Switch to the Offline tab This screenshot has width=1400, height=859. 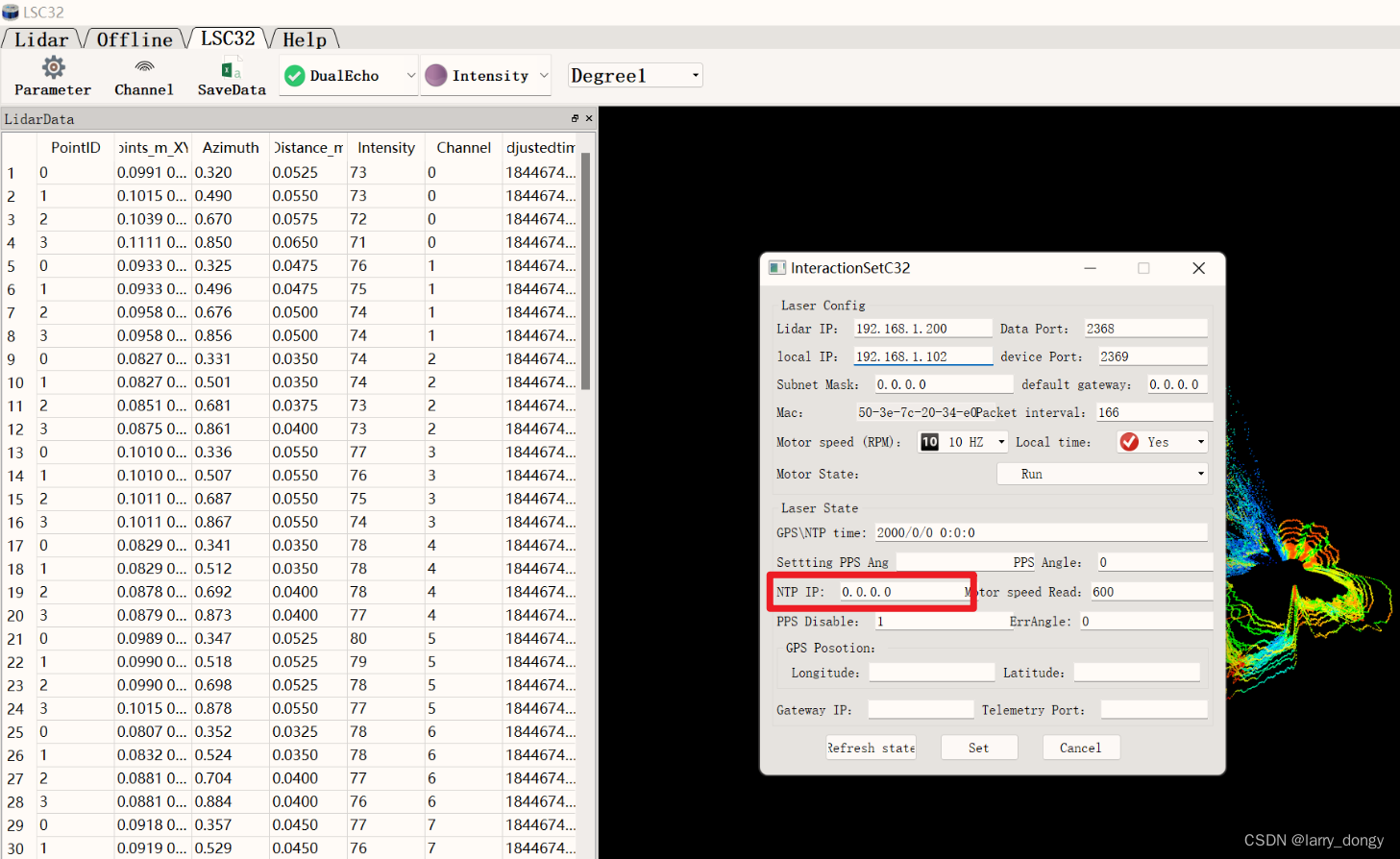tap(135, 39)
